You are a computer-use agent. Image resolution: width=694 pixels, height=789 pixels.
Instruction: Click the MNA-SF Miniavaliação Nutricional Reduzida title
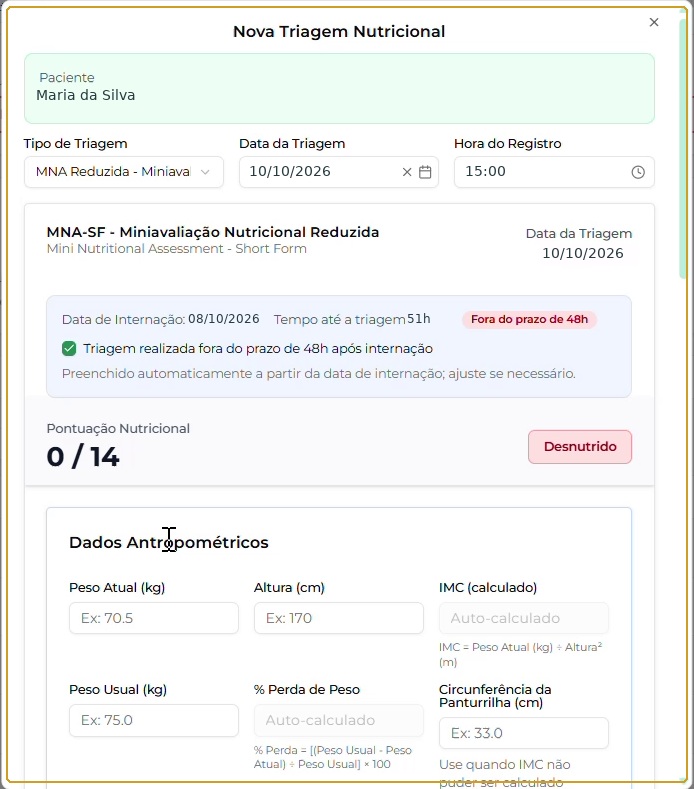213,232
